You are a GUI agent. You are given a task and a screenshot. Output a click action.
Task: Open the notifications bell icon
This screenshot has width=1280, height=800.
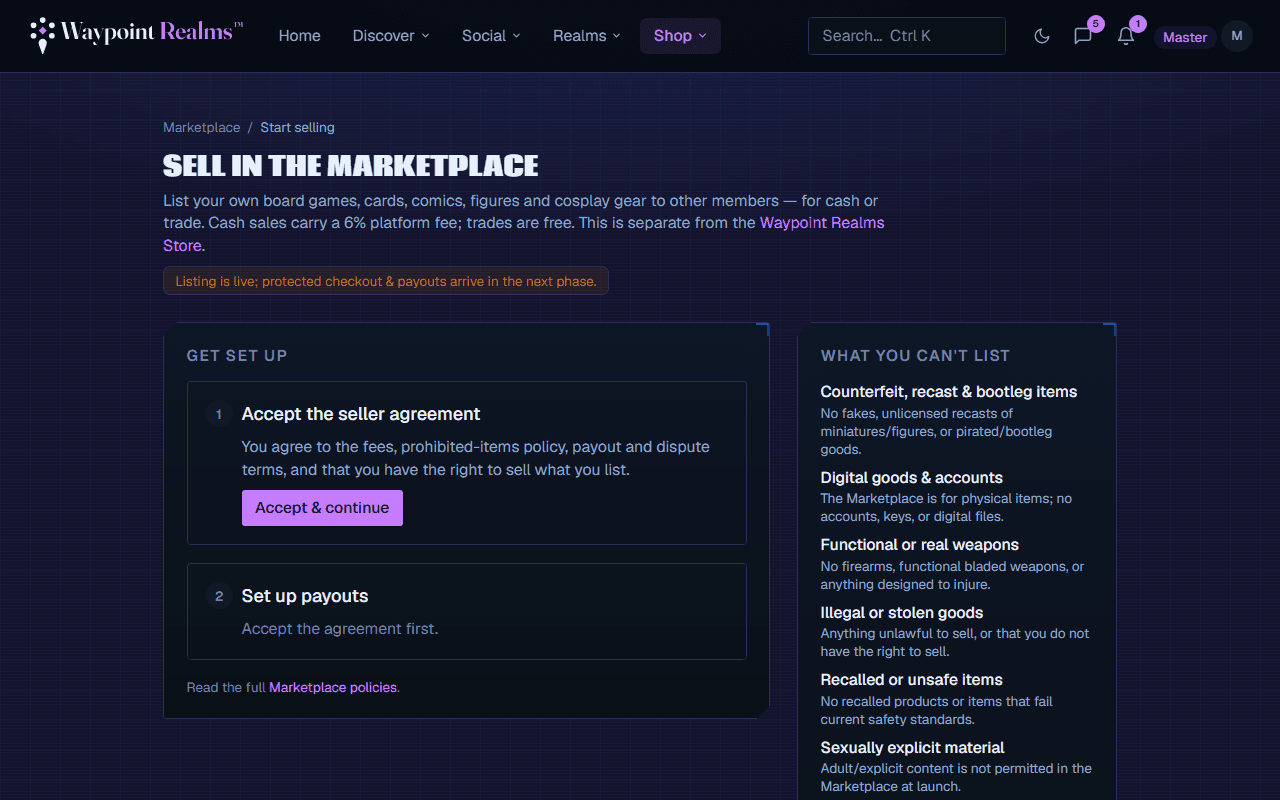tap(1126, 36)
